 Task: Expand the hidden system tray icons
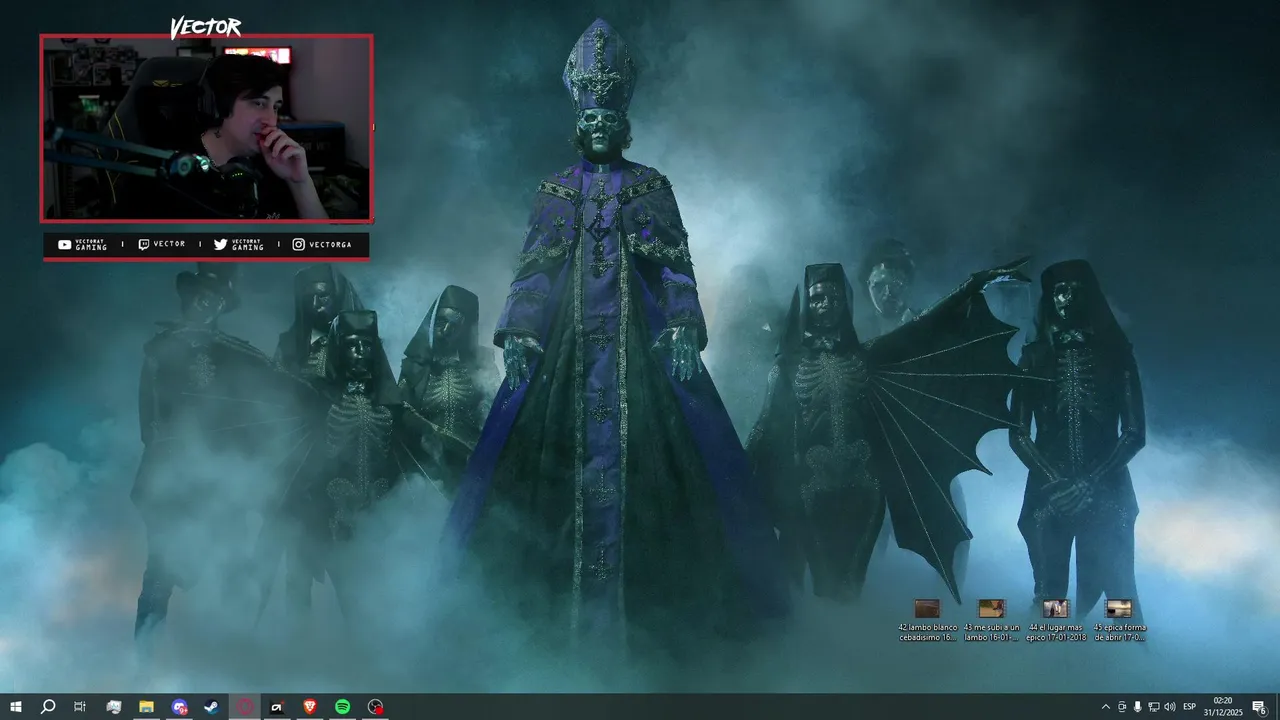[1105, 707]
